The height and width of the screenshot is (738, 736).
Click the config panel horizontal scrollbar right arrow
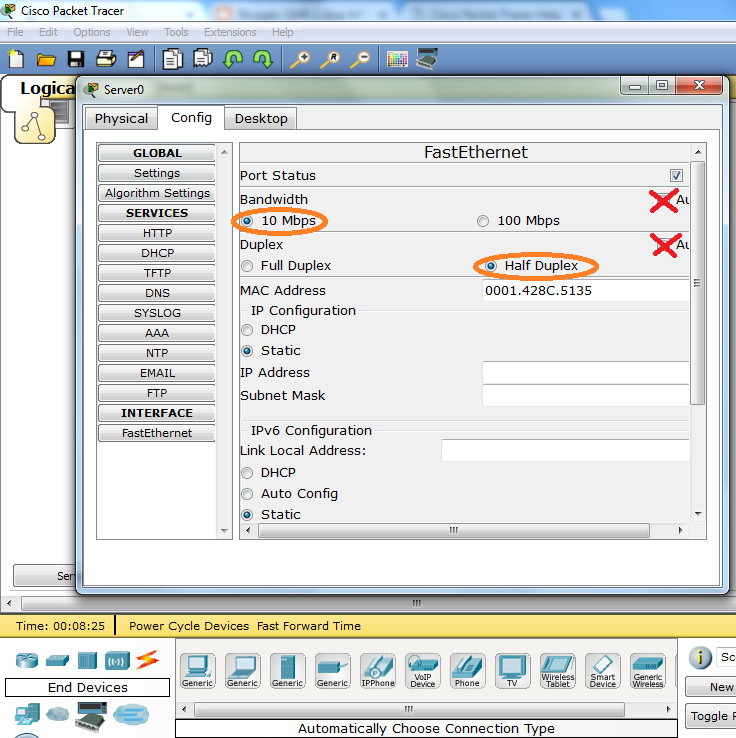(x=680, y=530)
